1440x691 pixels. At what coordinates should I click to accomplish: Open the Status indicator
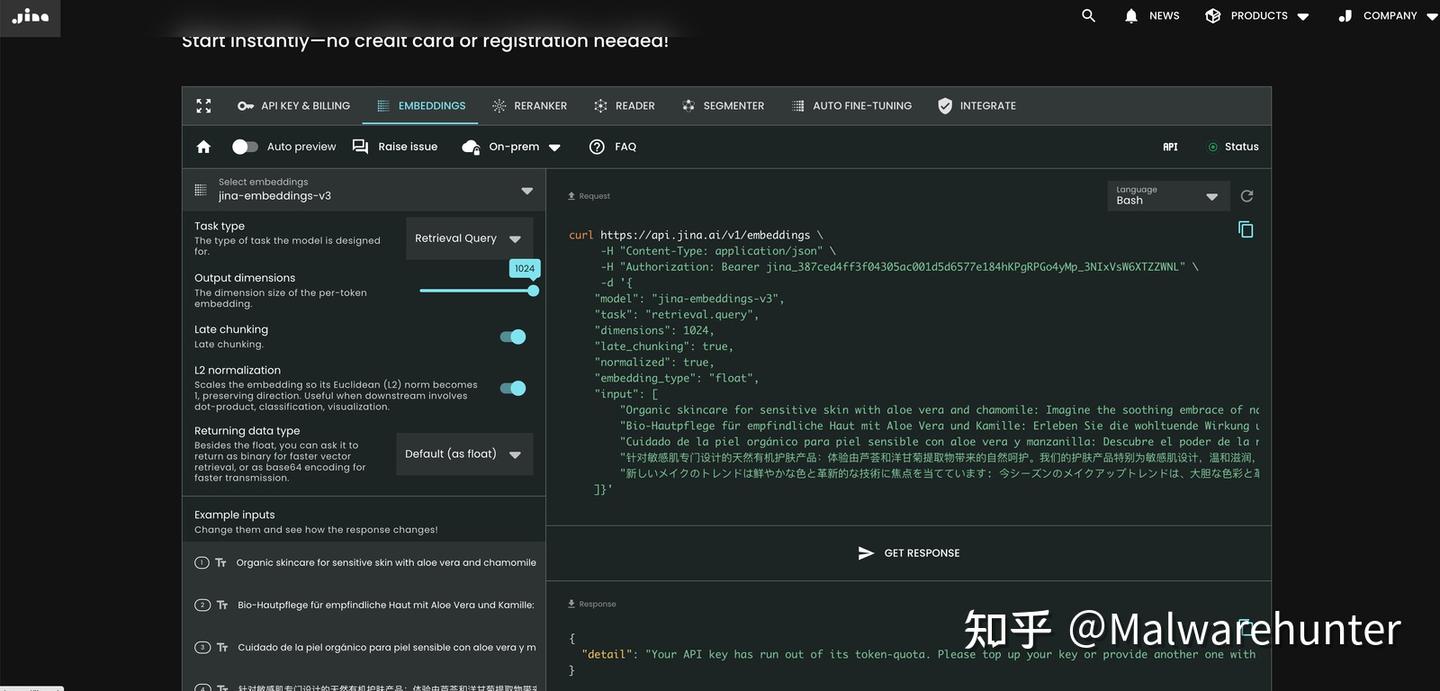[x=1233, y=147]
